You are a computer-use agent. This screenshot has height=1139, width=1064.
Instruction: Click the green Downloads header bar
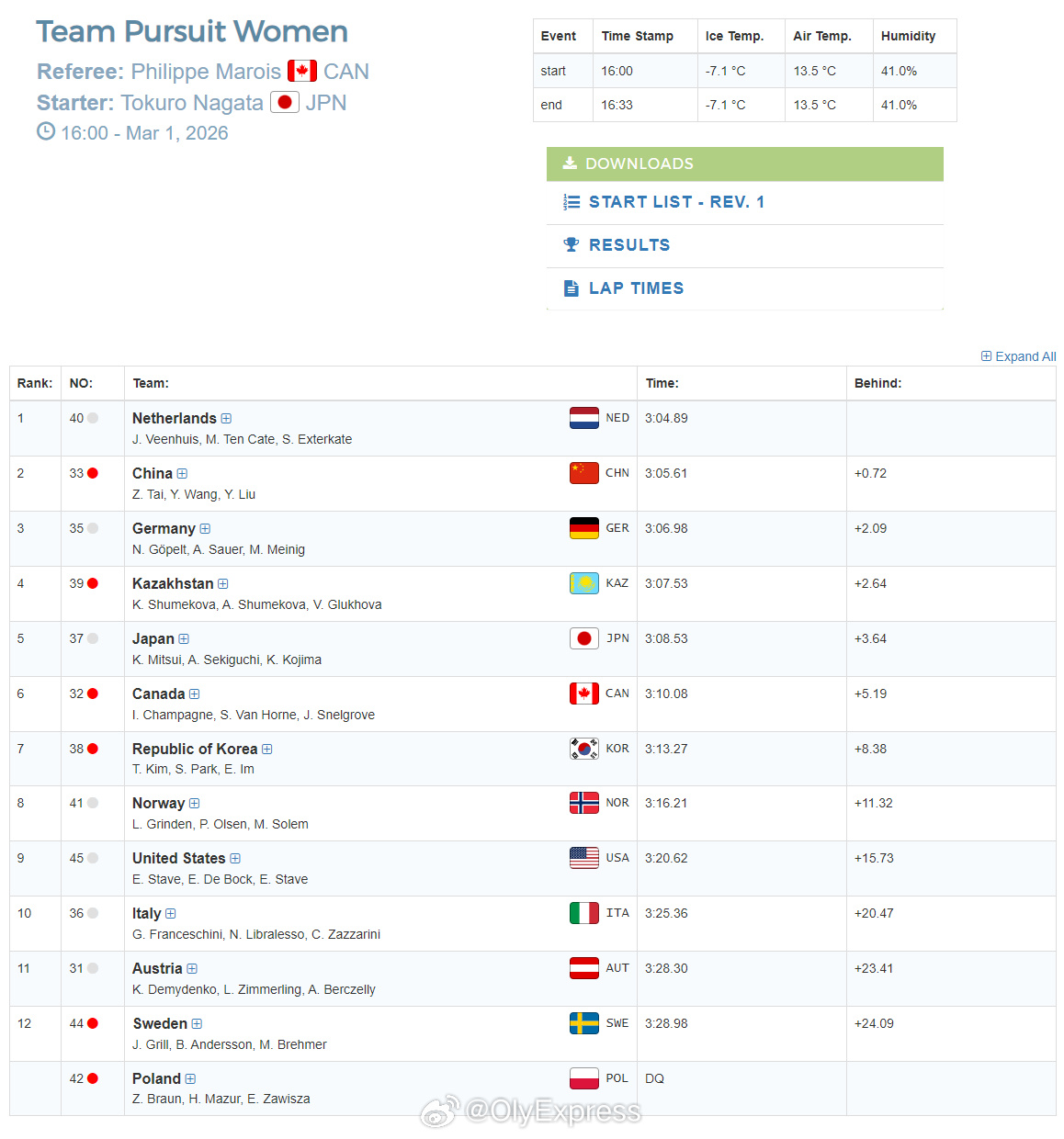pos(744,164)
